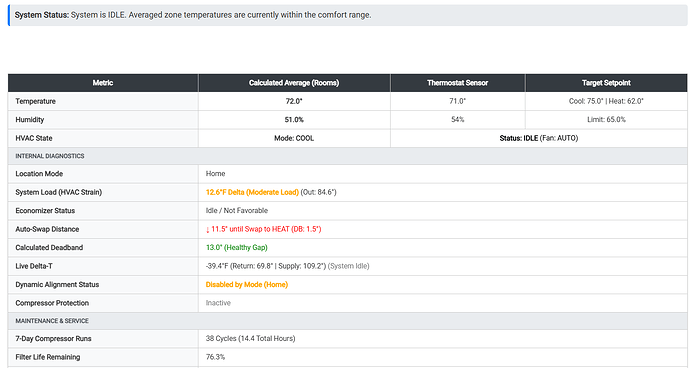Click the Status: IDLE (Fan: AUTO) cell
Viewport: 690px width, 368px height.
click(539, 138)
